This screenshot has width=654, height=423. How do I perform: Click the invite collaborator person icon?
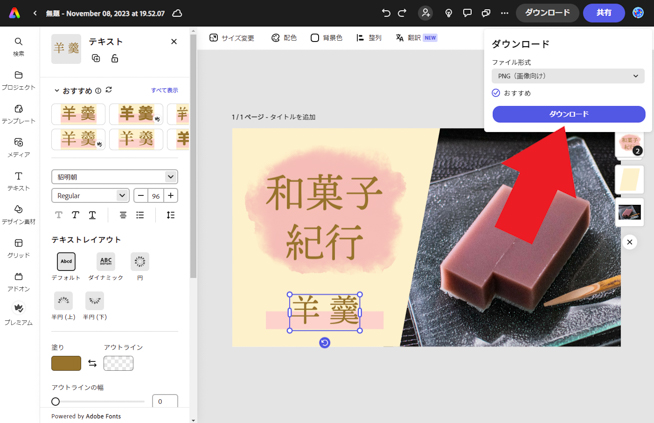(x=425, y=13)
